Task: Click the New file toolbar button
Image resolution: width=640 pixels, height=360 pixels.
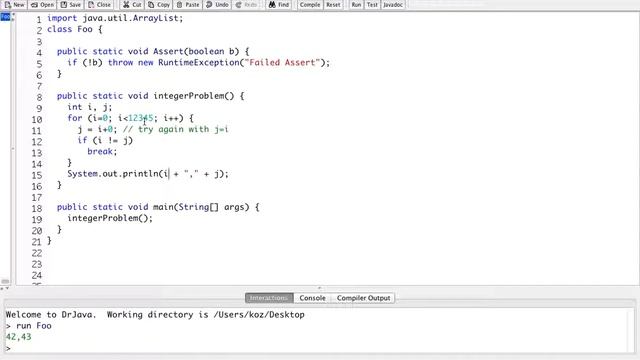Action: 14,4
